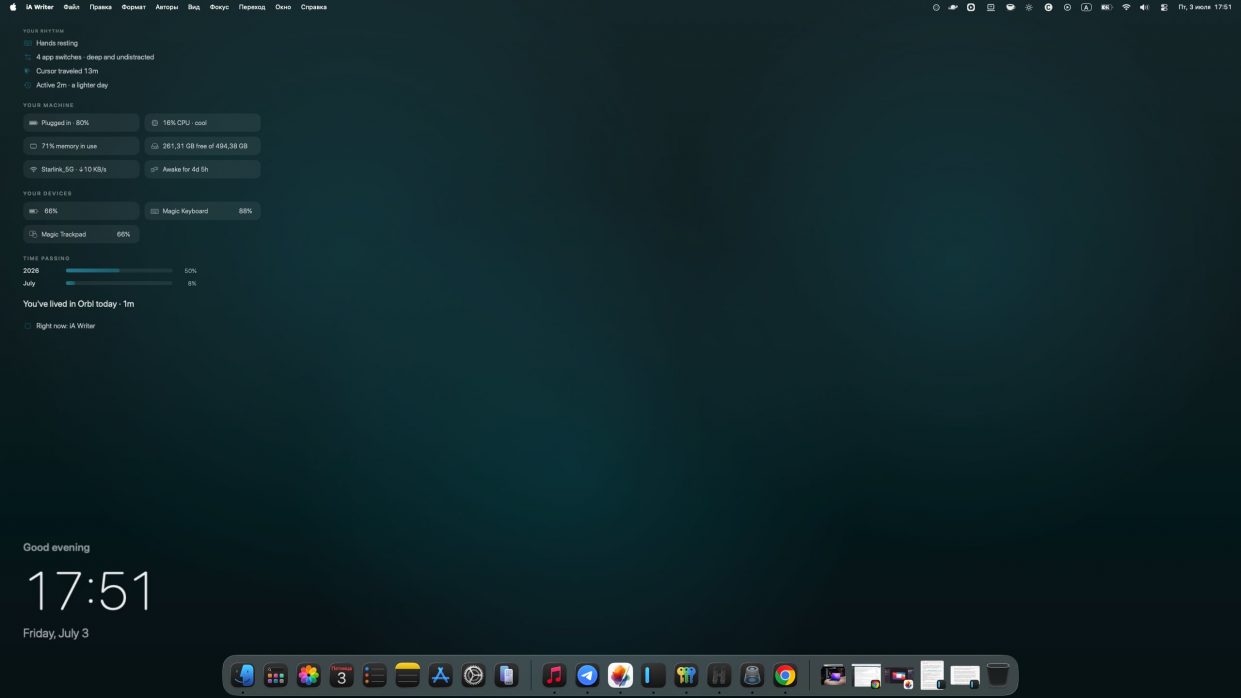Click menu bar date and time Пт, 3 июля
Viewport: 1241px width, 698px height.
tap(1205, 7)
